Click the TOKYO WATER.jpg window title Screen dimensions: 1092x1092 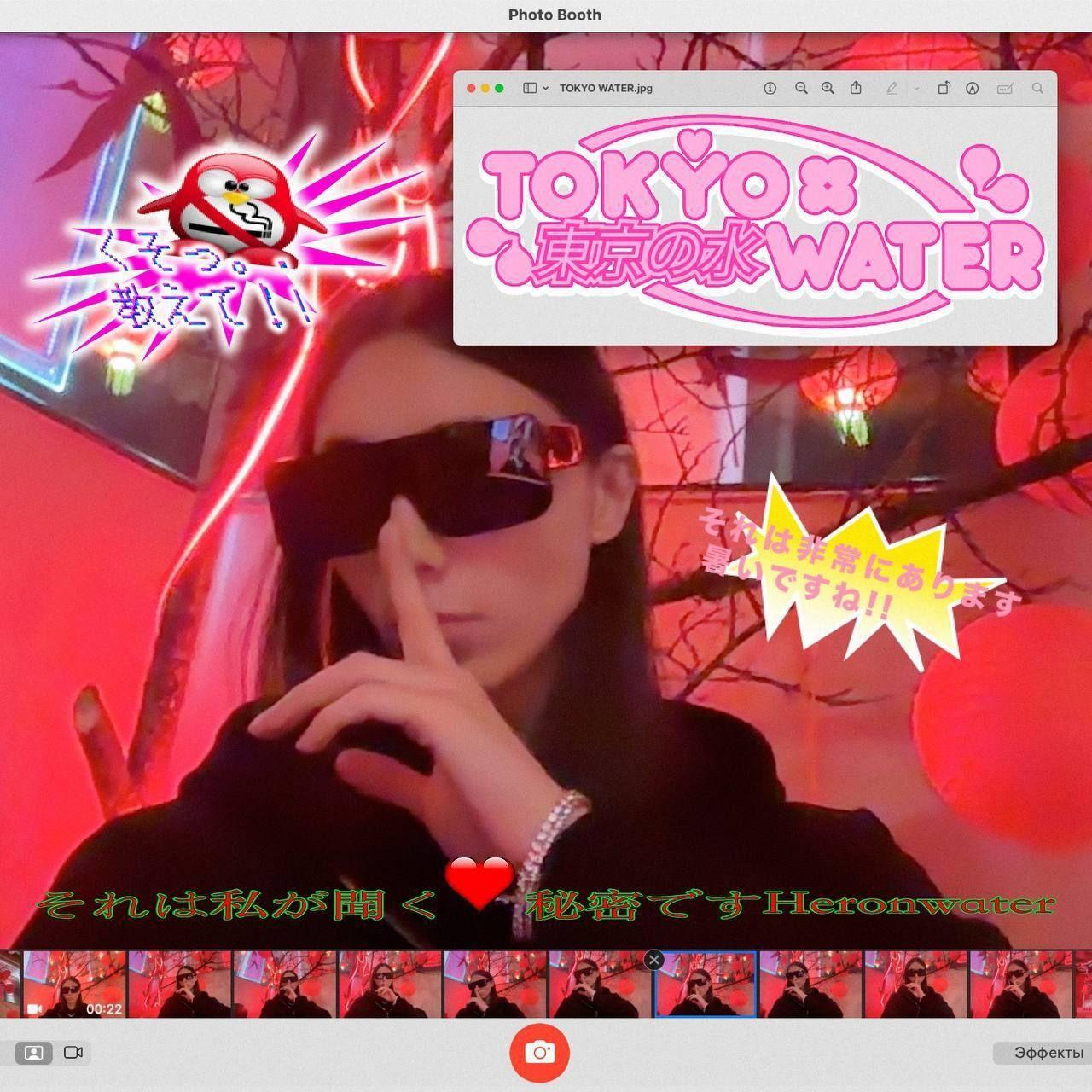(606, 88)
